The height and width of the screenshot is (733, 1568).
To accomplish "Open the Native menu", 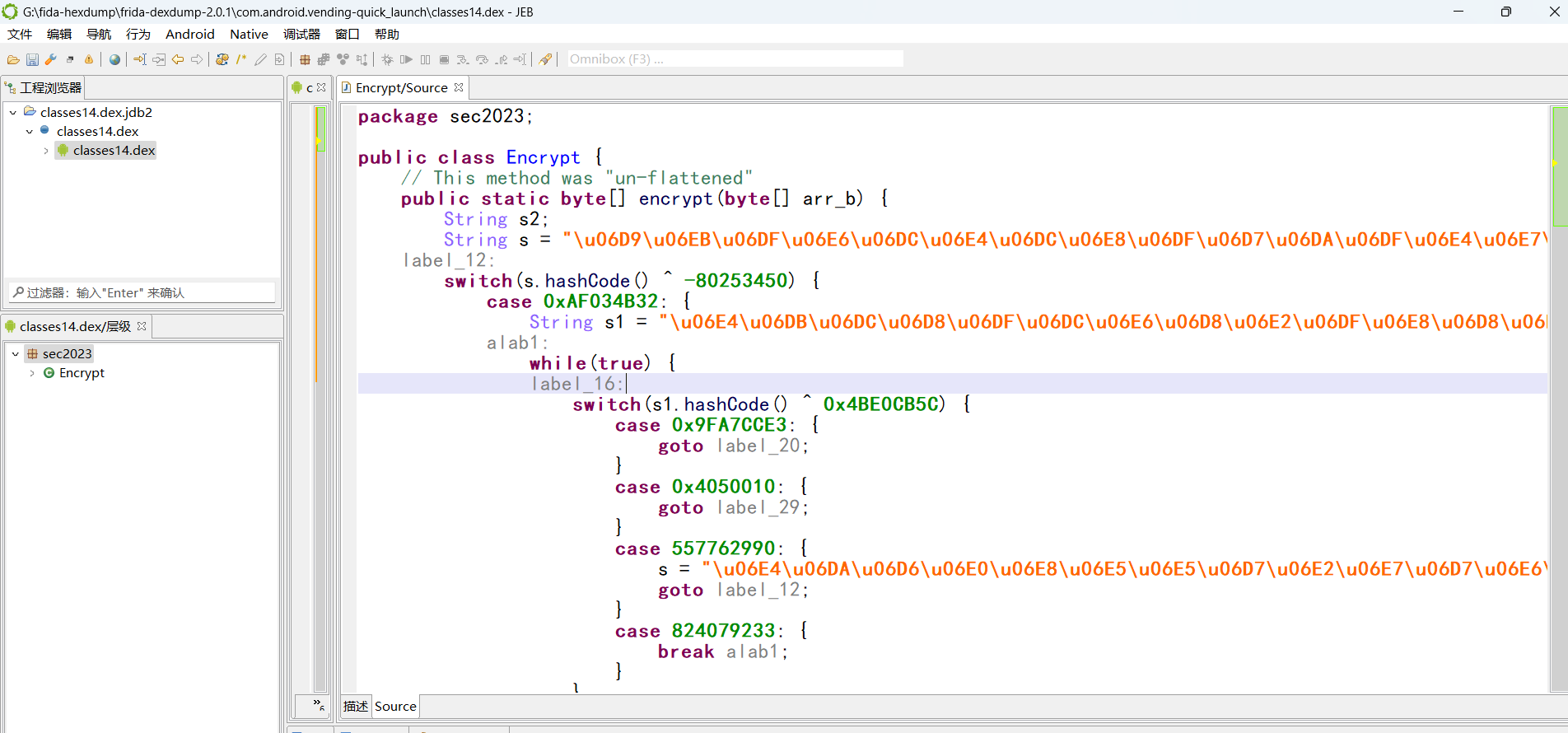I will click(x=249, y=34).
